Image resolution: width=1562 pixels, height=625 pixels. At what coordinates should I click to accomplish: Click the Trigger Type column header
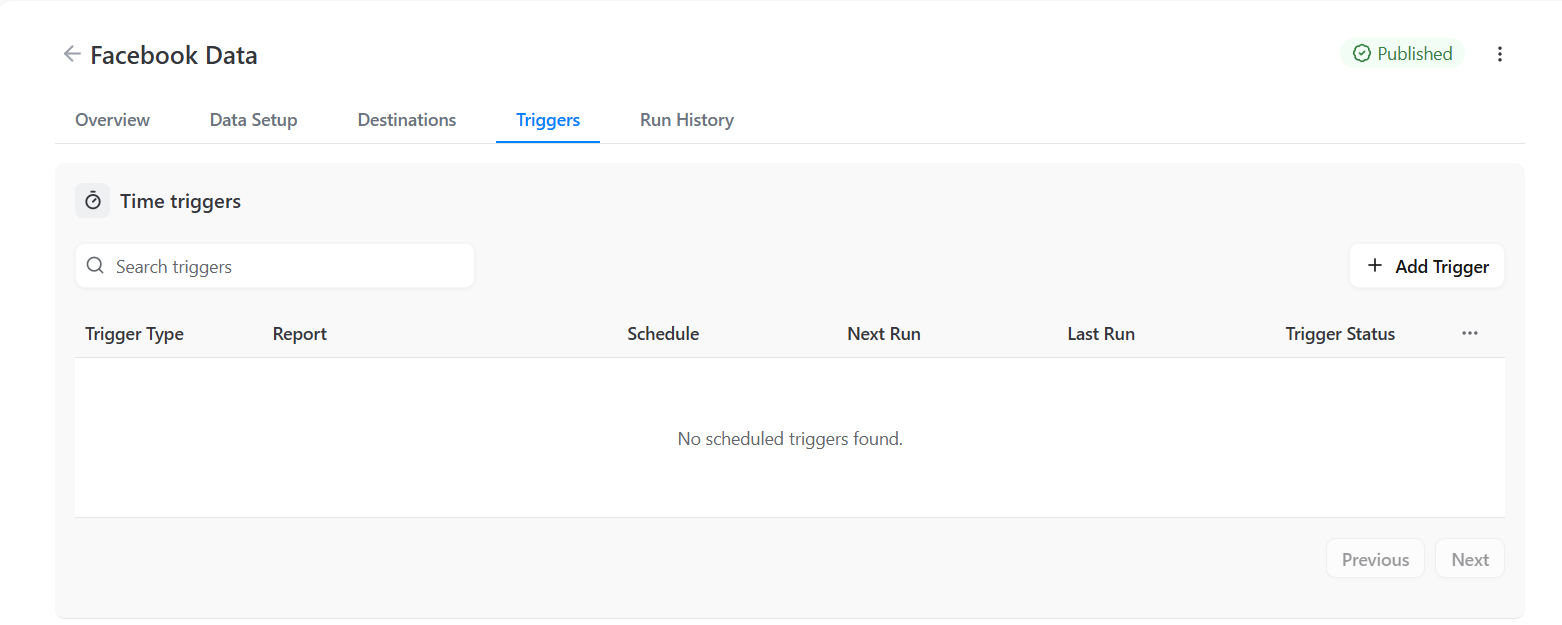[134, 334]
